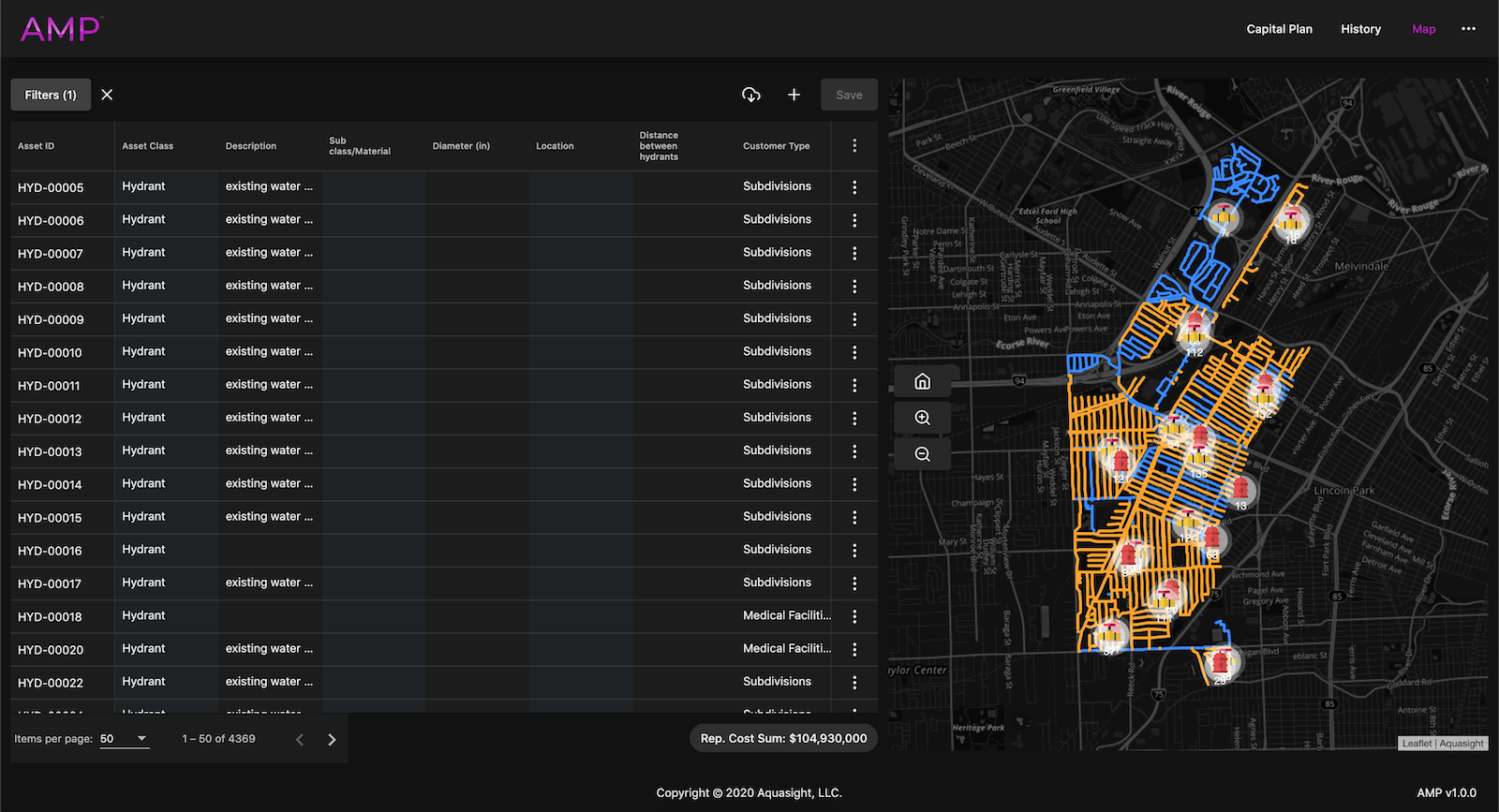
Task: Download data with the cloud download icon
Action: 751,95
